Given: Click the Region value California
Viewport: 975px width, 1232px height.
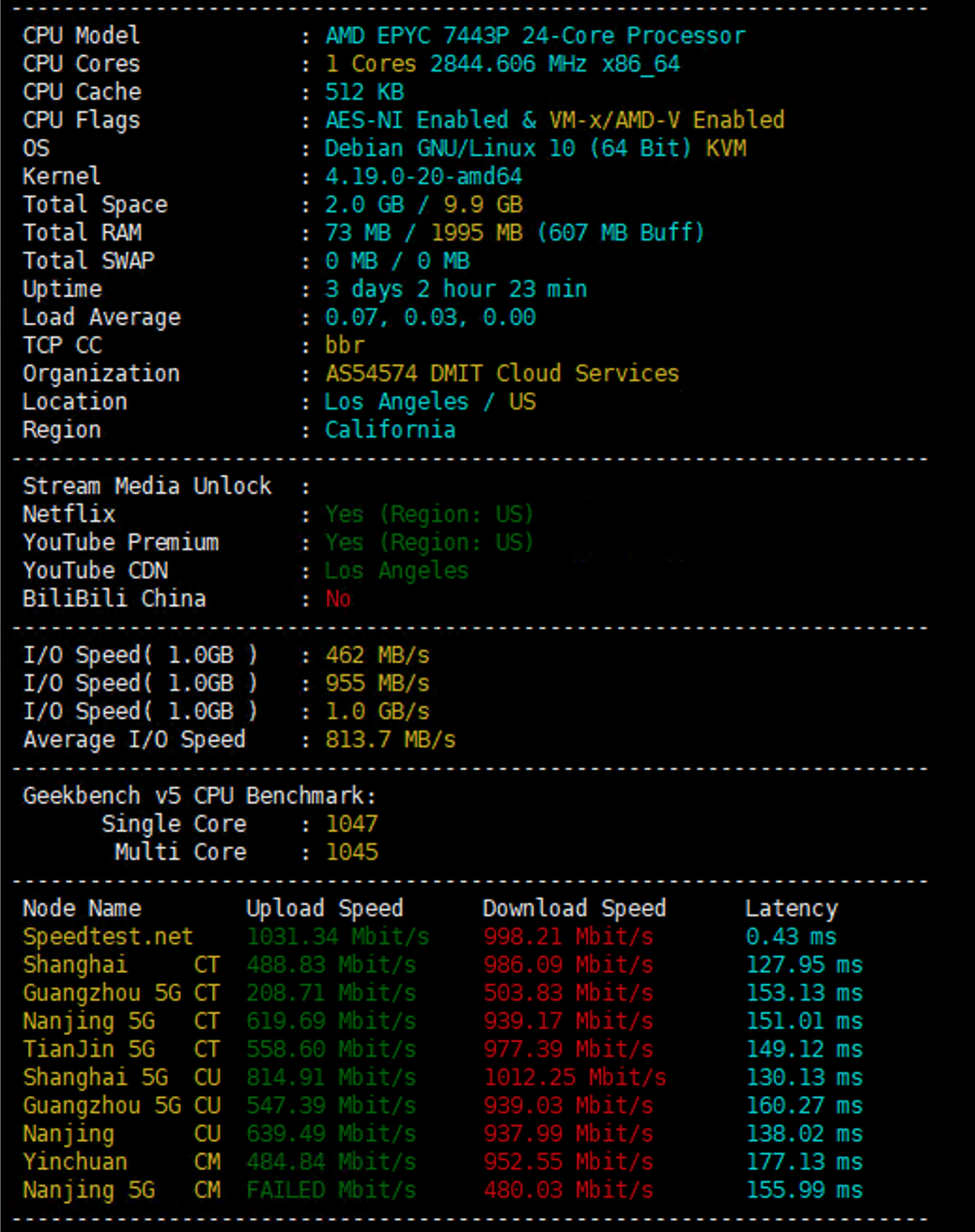Looking at the screenshot, I should (390, 430).
